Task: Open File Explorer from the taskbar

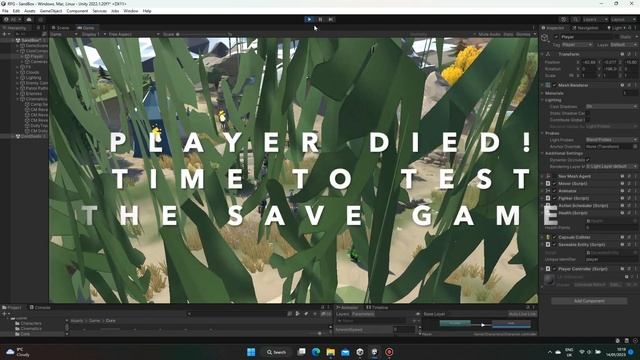Action: (331, 352)
